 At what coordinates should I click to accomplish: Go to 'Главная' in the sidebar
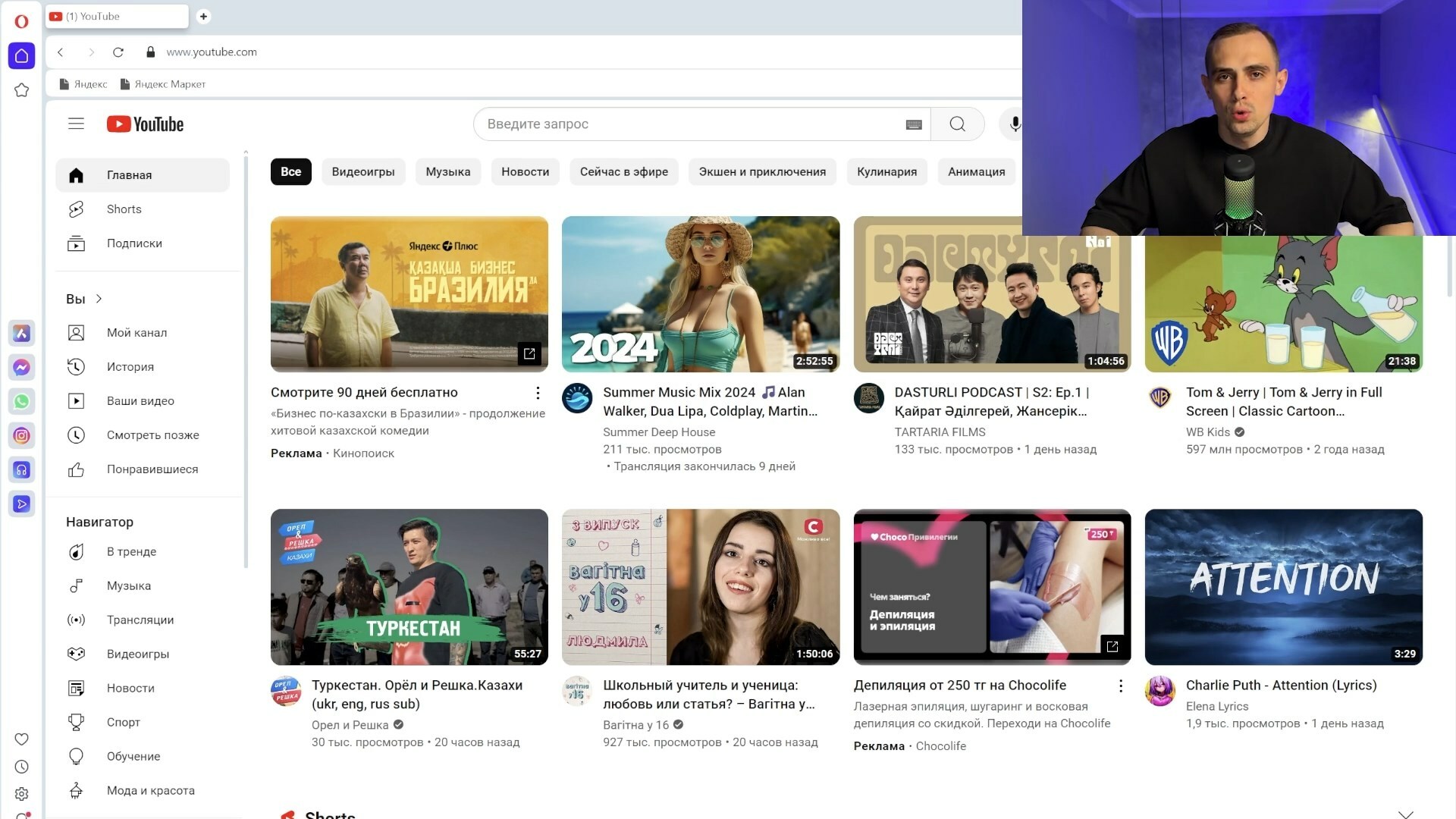[x=143, y=175]
